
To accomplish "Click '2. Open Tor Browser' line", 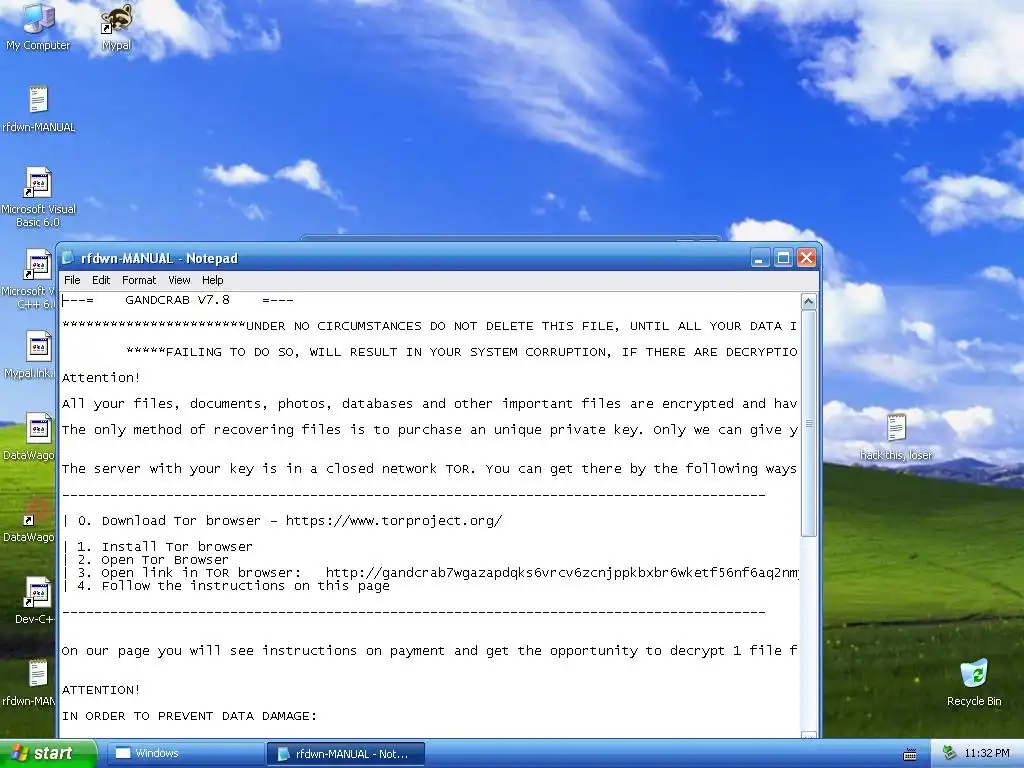I will click(x=153, y=560).
